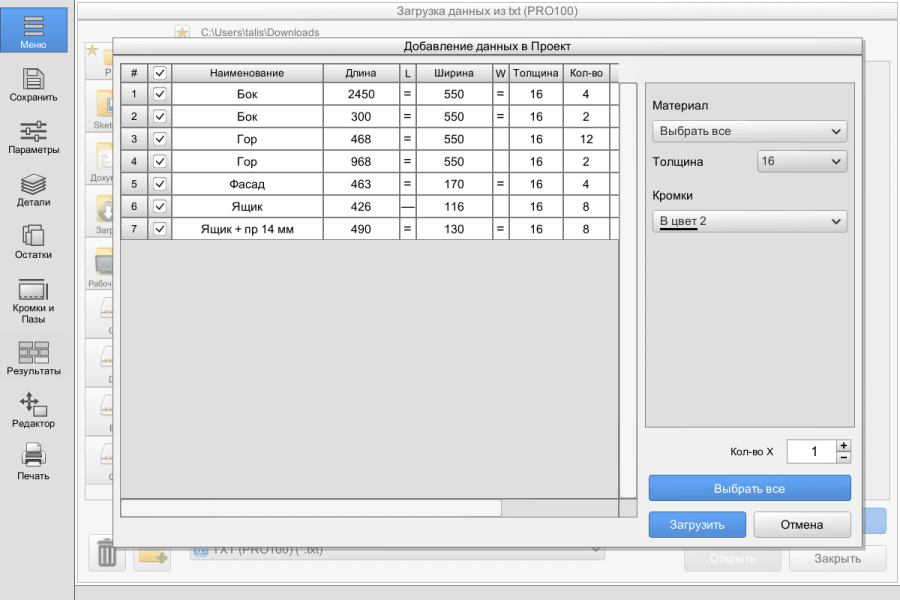Uncheck row 7 Ящик + пр 14 мм checkbox
Image resolution: width=900 pixels, height=600 pixels.
[160, 229]
